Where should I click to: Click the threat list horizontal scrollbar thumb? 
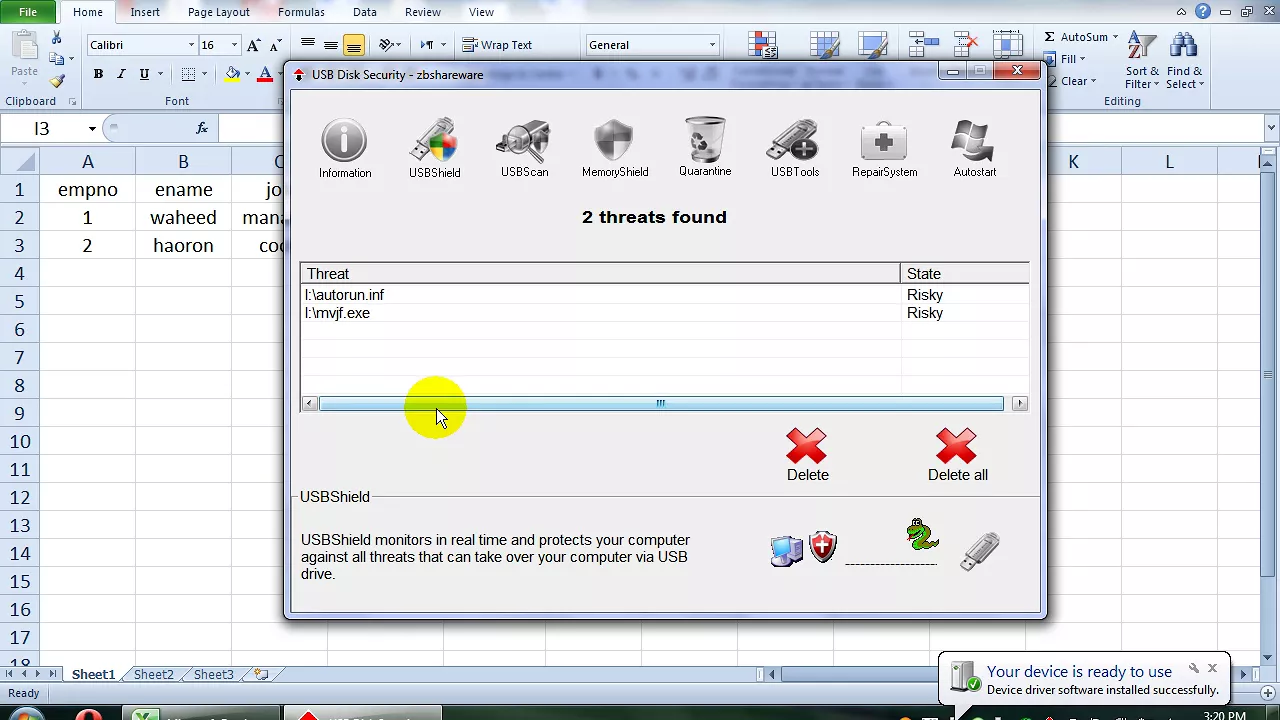(661, 403)
